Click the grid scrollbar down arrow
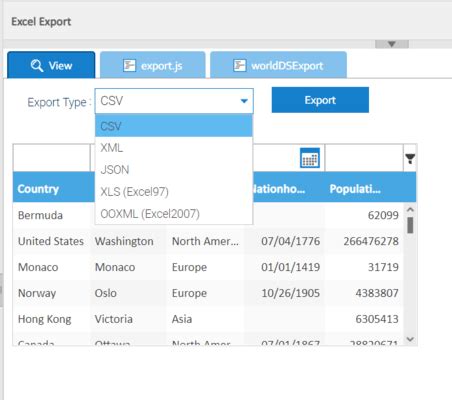This screenshot has height=400, width=452. pyautogui.click(x=410, y=339)
